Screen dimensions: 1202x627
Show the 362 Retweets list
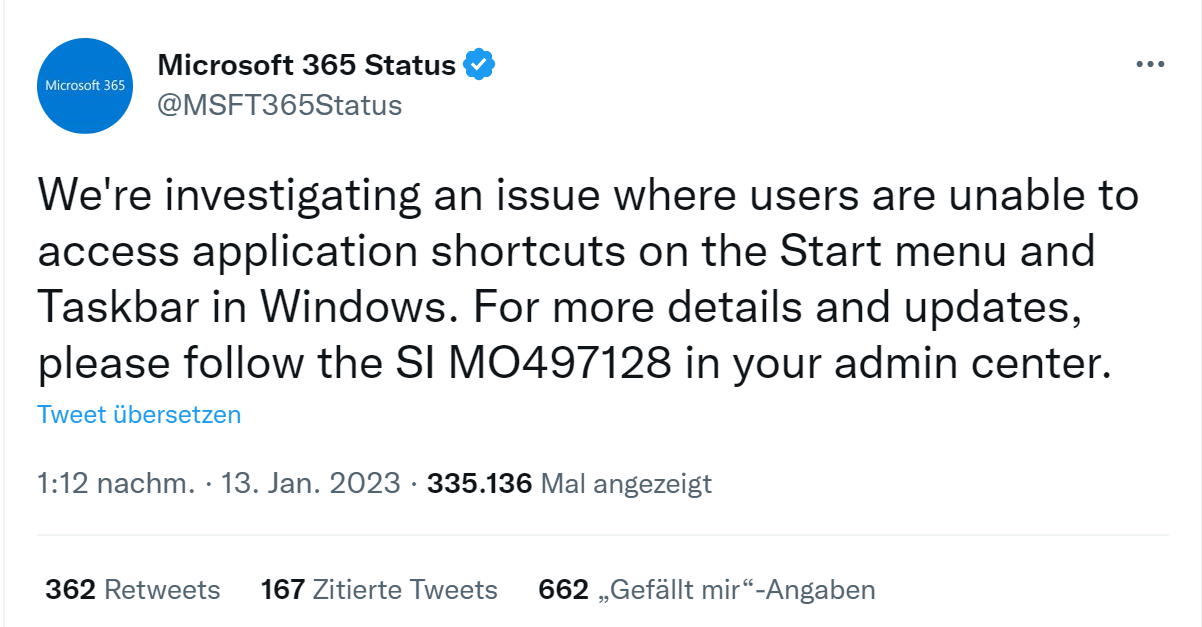tap(133, 590)
